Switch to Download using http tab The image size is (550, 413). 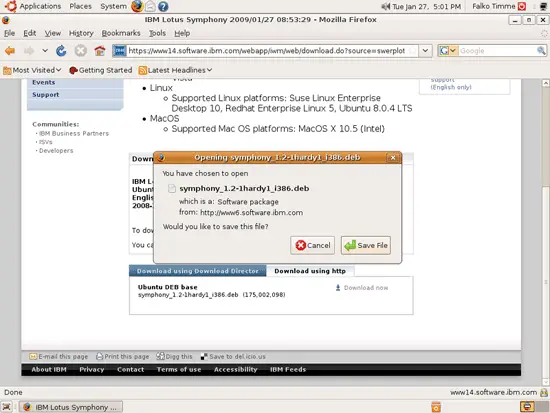pos(310,271)
